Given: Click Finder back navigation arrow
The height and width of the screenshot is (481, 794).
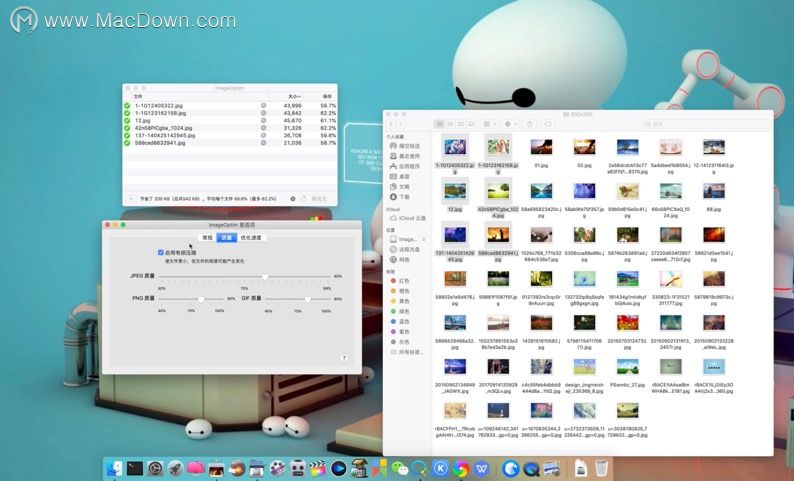Looking at the screenshot, I should click(x=391, y=124).
